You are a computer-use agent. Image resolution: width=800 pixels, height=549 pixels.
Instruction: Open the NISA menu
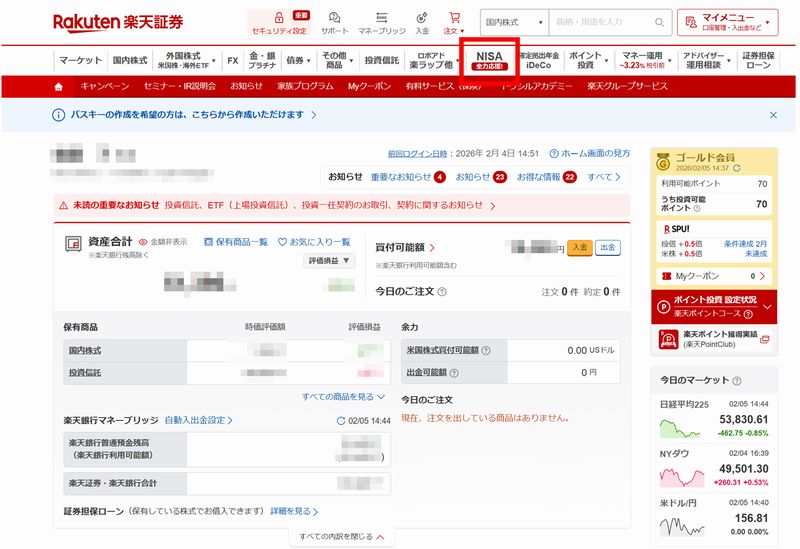point(489,60)
